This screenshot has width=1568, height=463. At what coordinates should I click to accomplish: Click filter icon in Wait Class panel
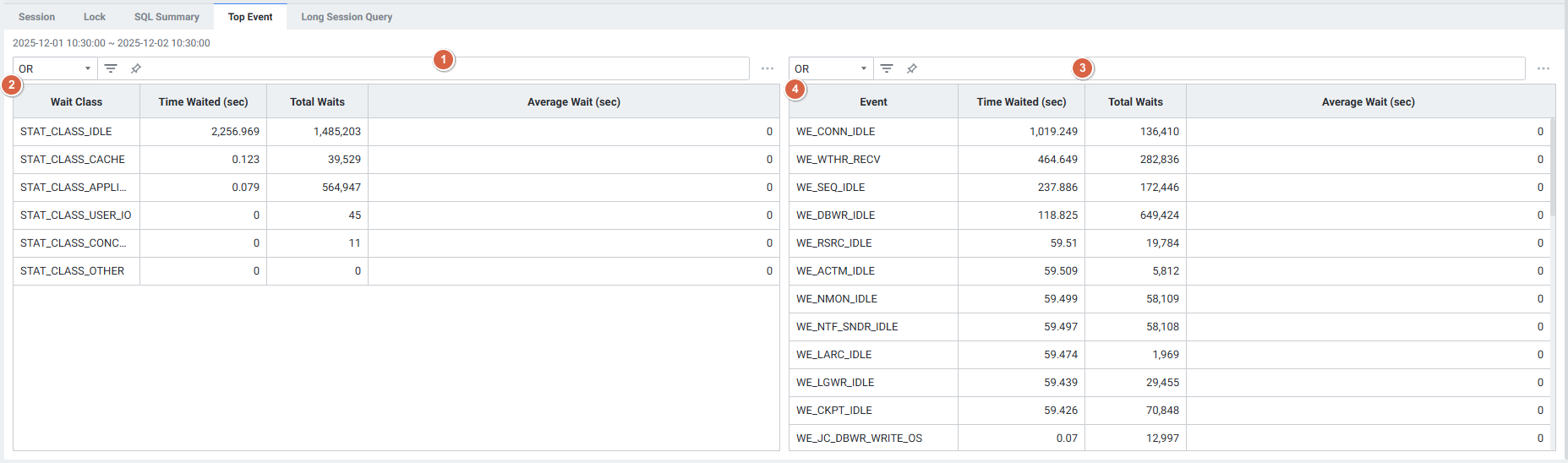(111, 68)
